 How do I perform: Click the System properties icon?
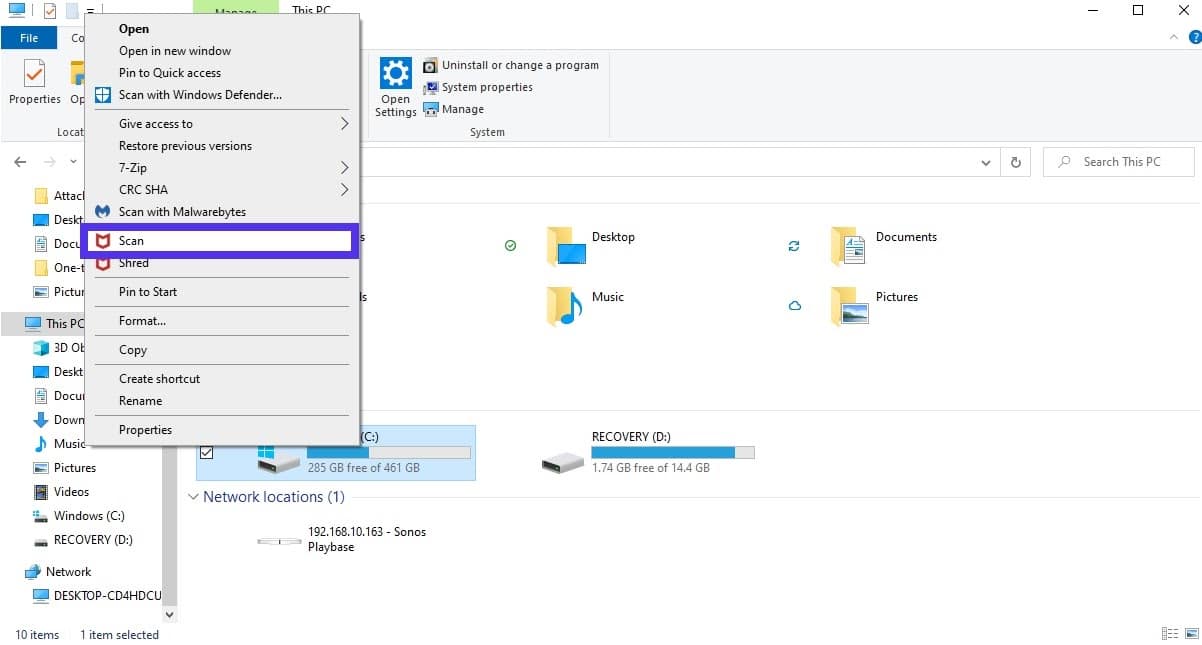coord(432,87)
